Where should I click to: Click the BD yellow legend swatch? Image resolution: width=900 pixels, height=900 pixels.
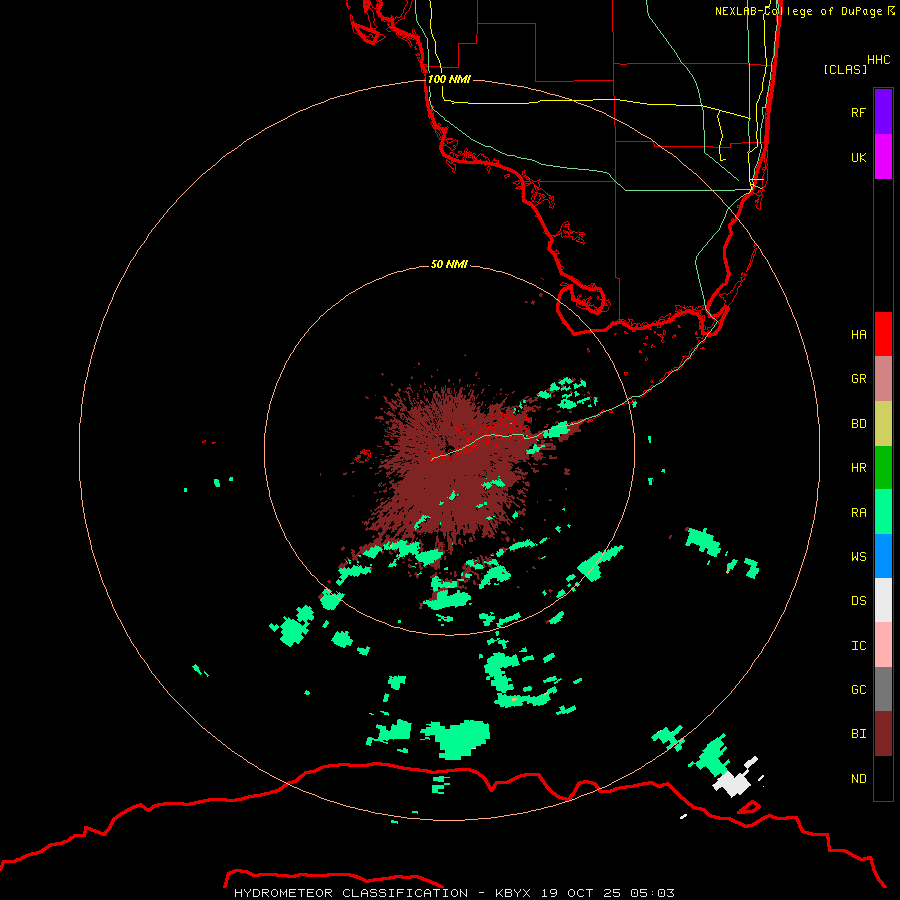click(883, 424)
